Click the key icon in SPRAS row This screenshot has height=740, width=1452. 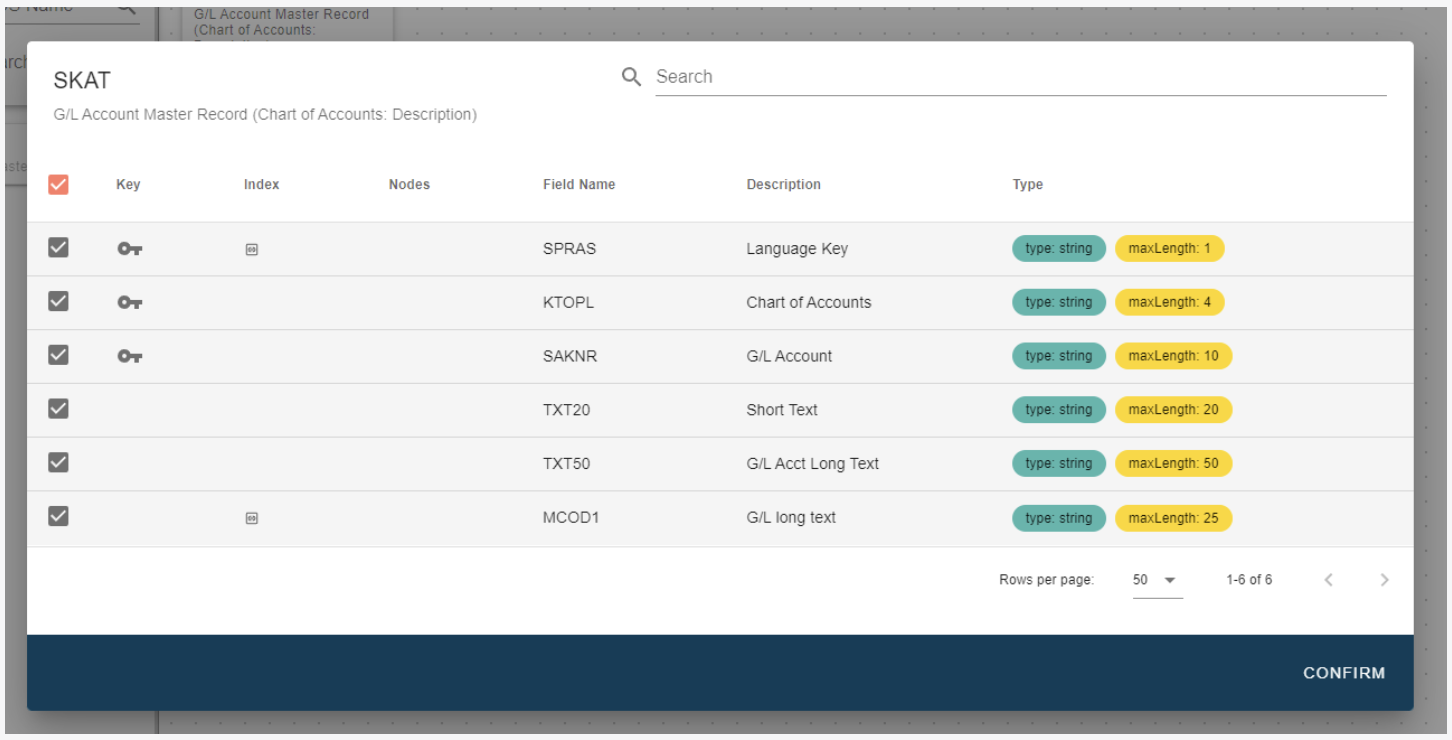click(129, 249)
